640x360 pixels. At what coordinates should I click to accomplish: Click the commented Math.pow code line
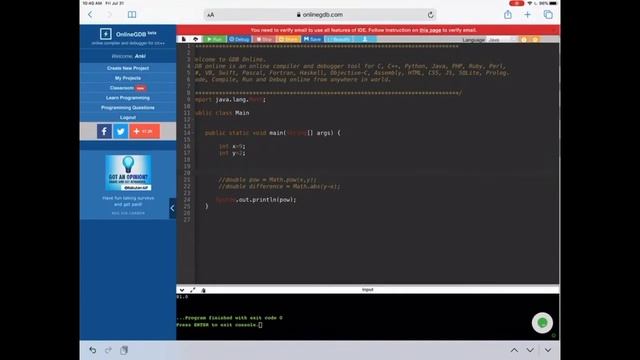coord(267,180)
